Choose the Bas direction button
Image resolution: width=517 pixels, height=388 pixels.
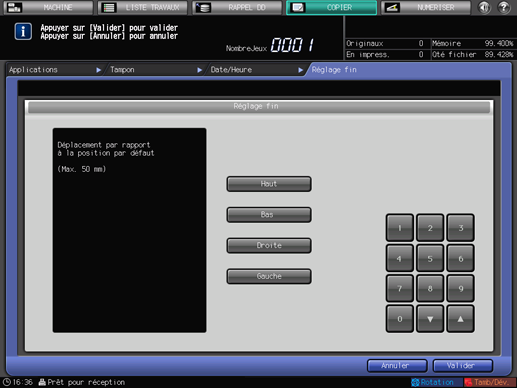(x=269, y=215)
